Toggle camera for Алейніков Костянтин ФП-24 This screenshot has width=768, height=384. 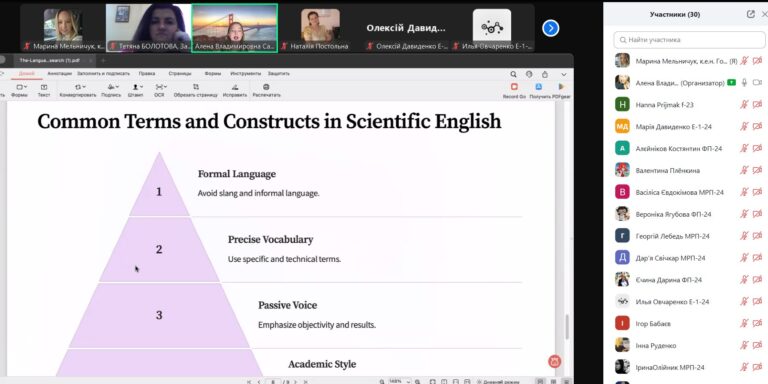pos(757,148)
